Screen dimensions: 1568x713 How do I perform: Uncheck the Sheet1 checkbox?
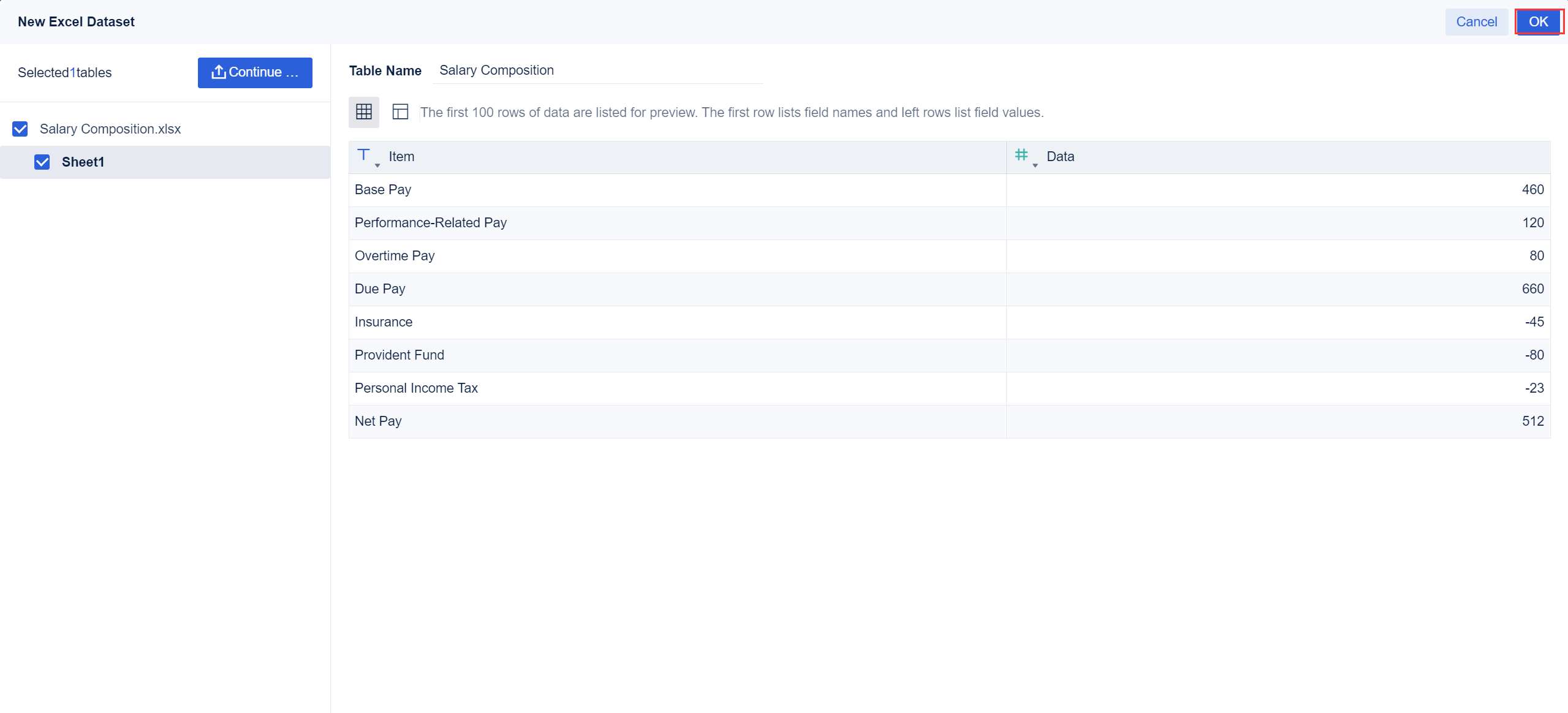pyautogui.click(x=42, y=162)
